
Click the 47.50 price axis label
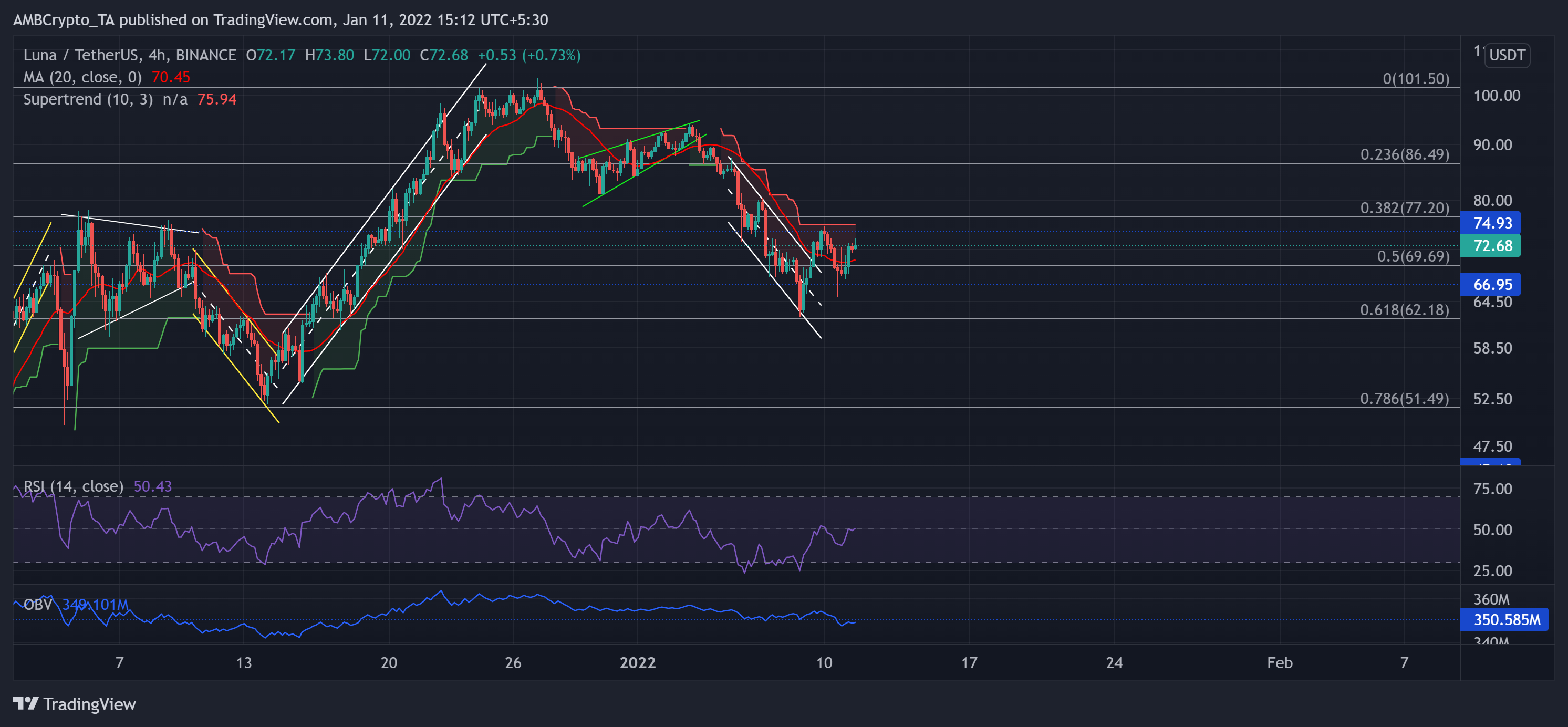coord(1492,446)
